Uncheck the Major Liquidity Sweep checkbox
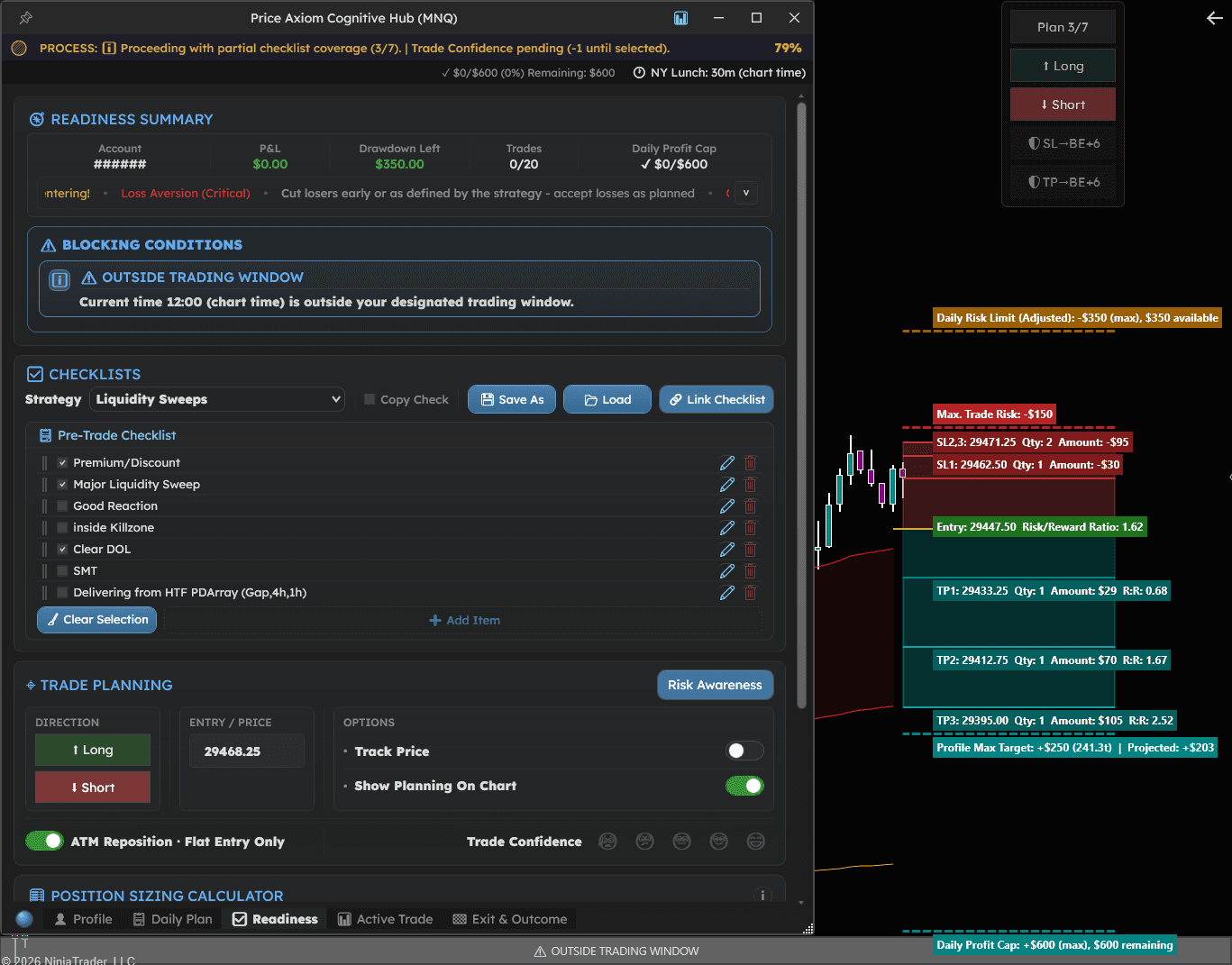The width and height of the screenshot is (1232, 965). click(x=62, y=484)
